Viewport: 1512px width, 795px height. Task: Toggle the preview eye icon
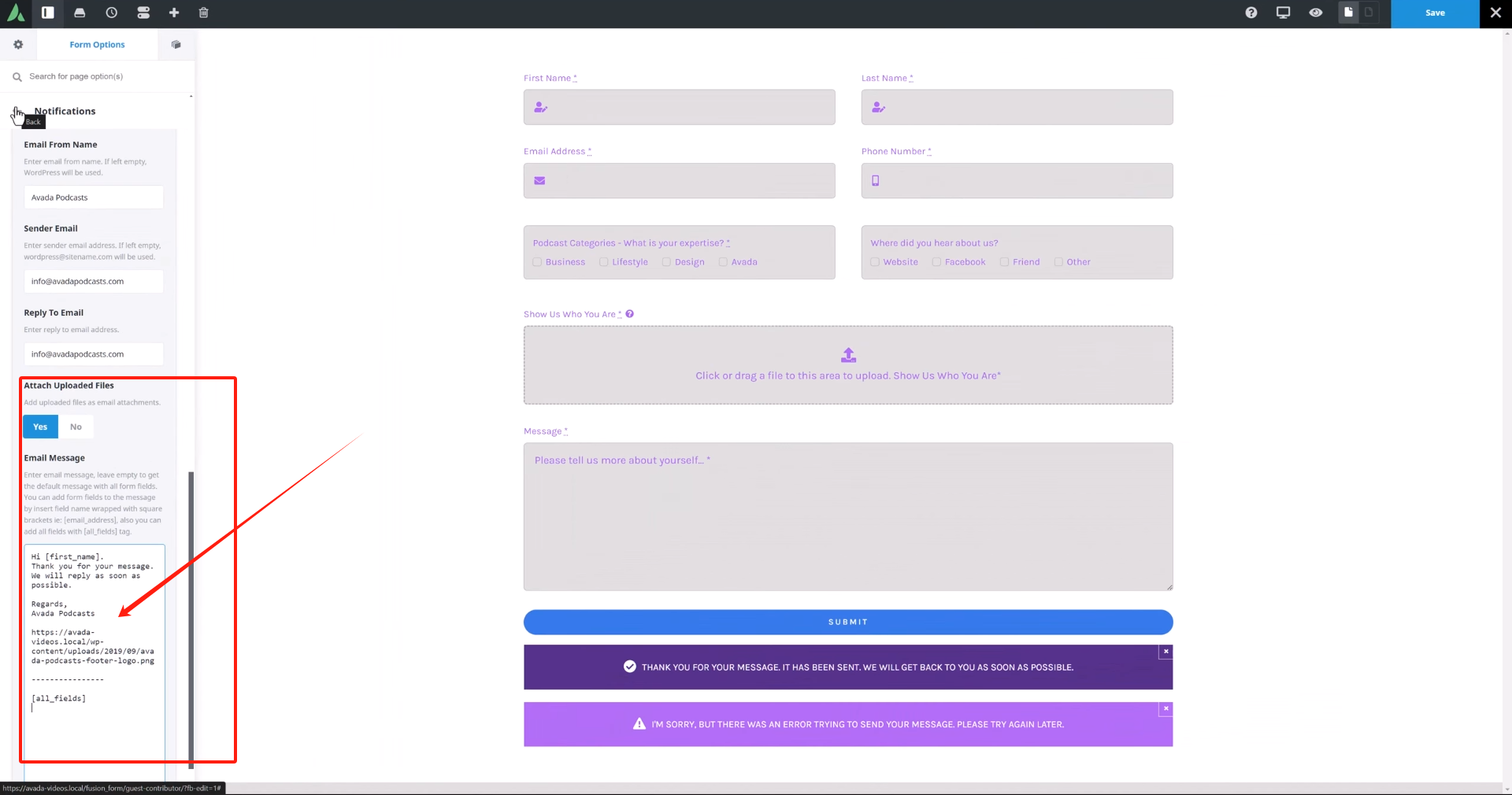tap(1315, 13)
